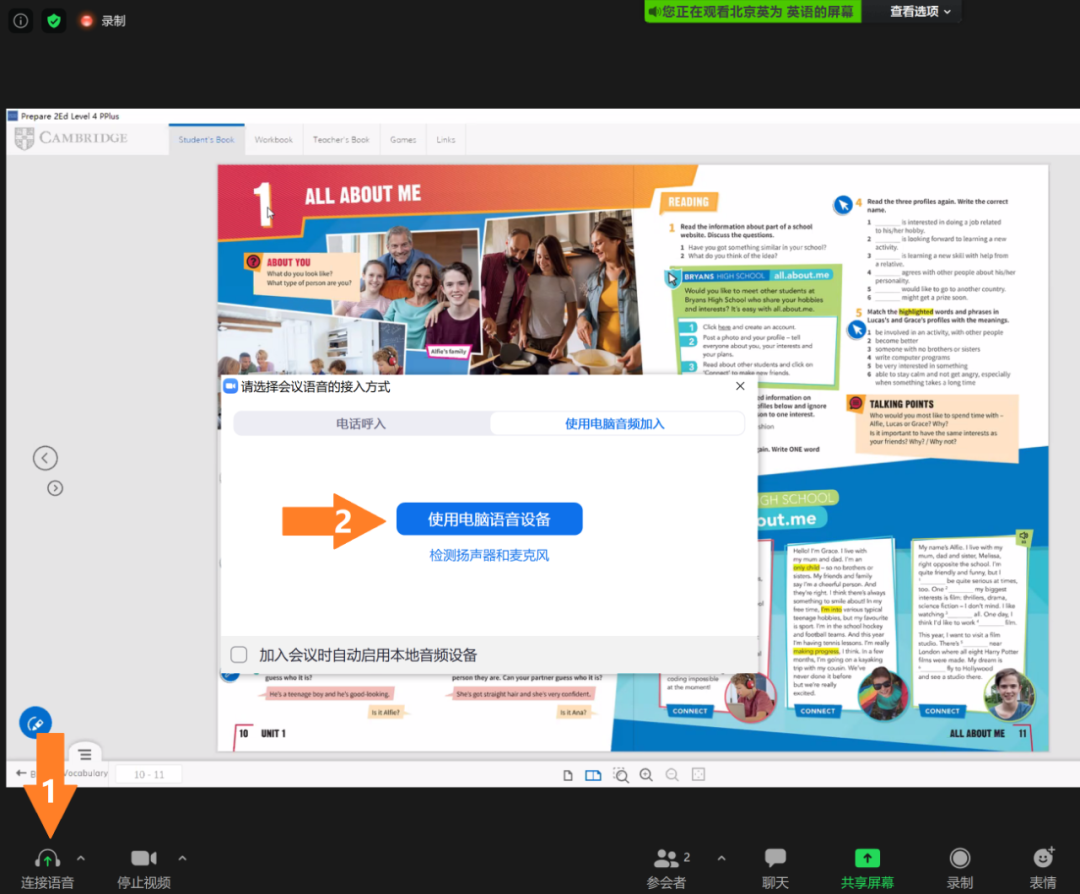
Task: Click the green encryption shield icon
Action: (54, 20)
